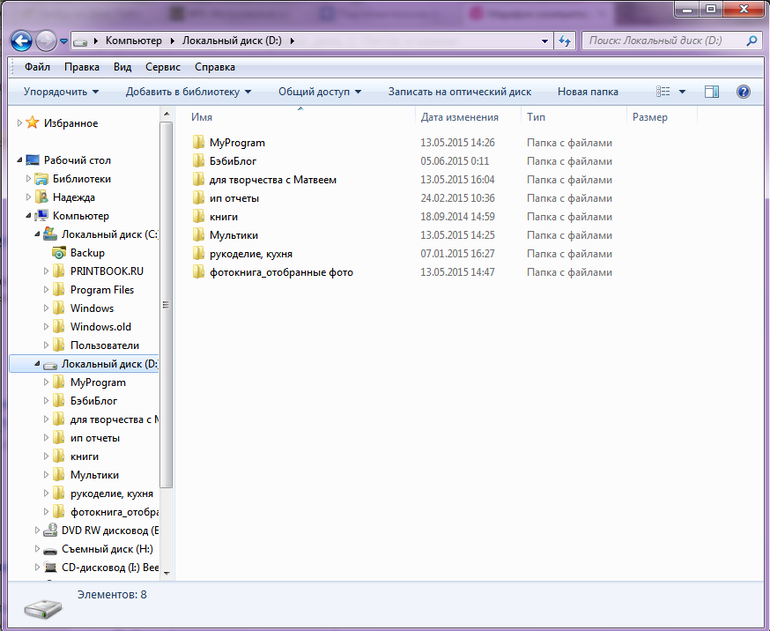Open the address bar history dropdown arrow
Viewport: 770px width, 631px height.
(544, 41)
